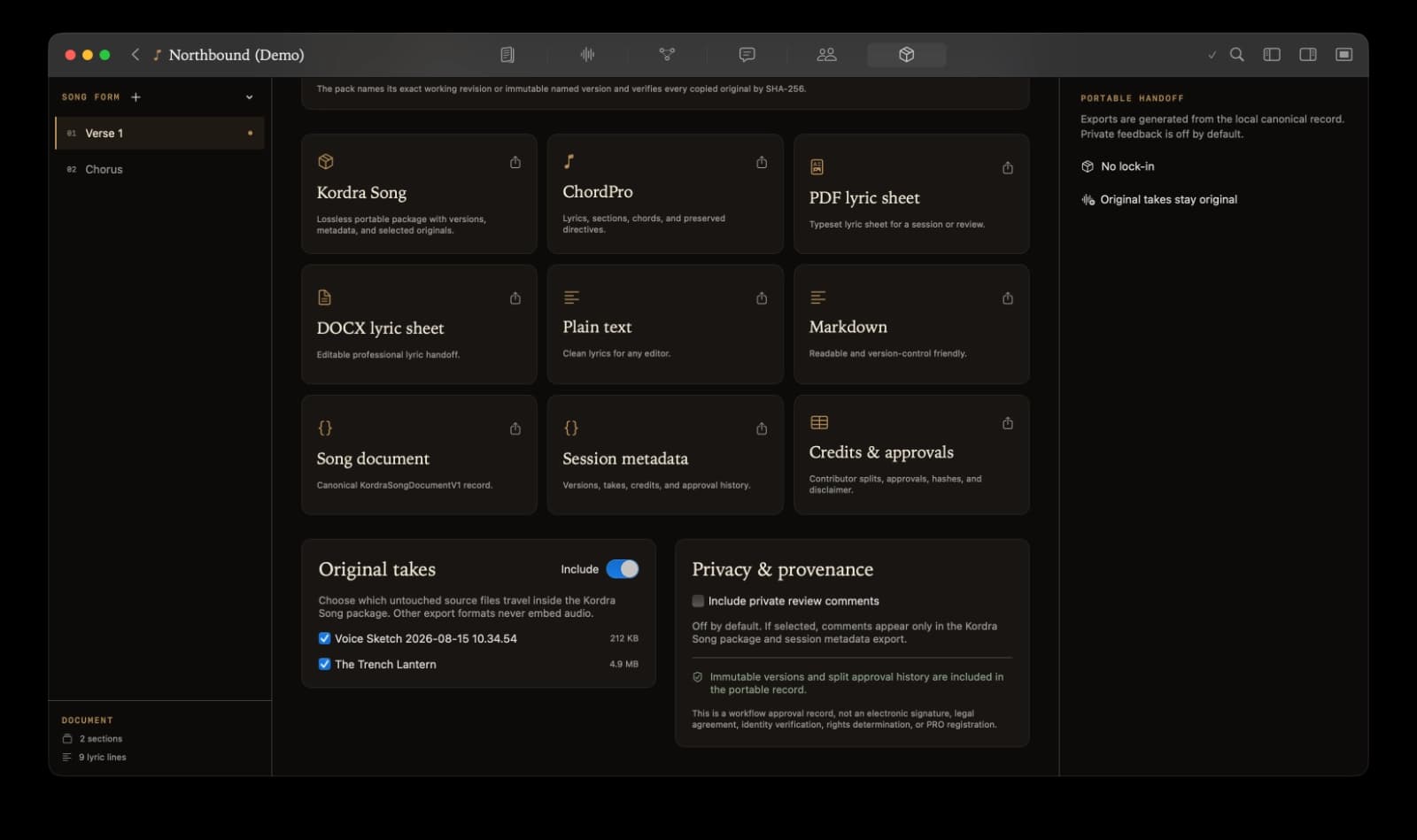The width and height of the screenshot is (1417, 840).
Task: Go back with the chevron arrow
Action: (x=136, y=55)
